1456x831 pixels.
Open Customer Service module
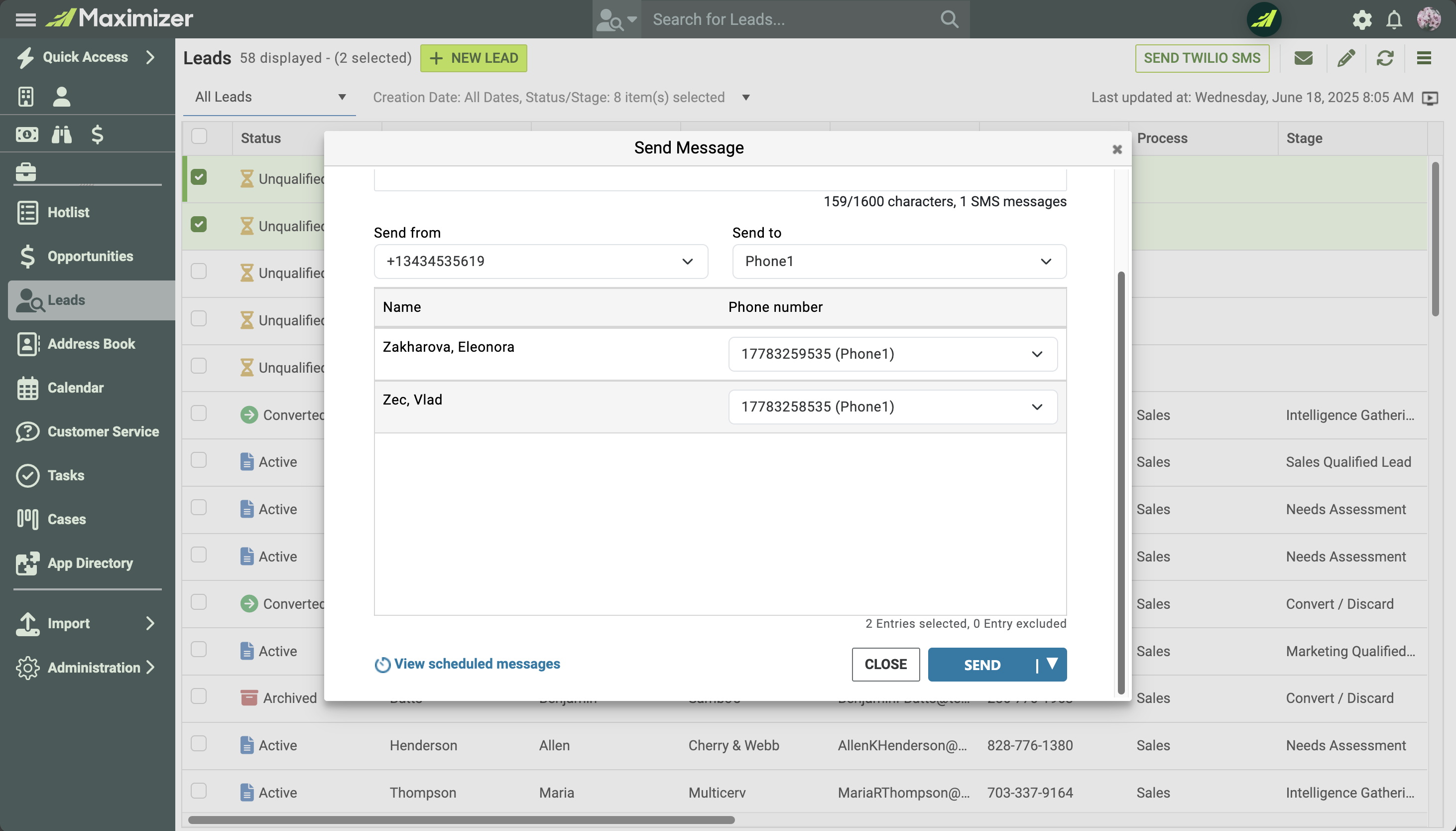click(x=89, y=431)
